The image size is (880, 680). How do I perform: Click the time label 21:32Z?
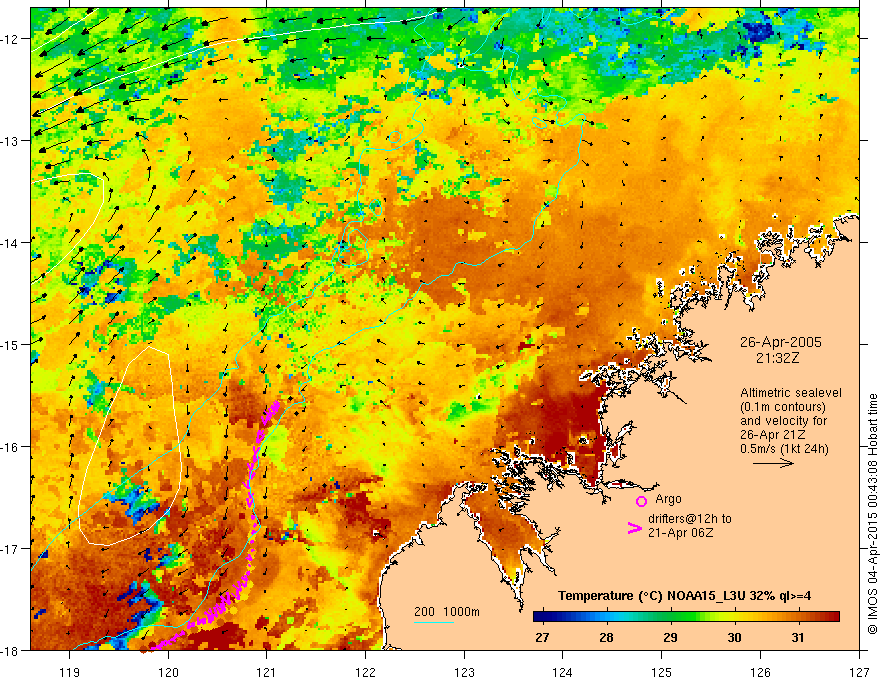tap(777, 358)
